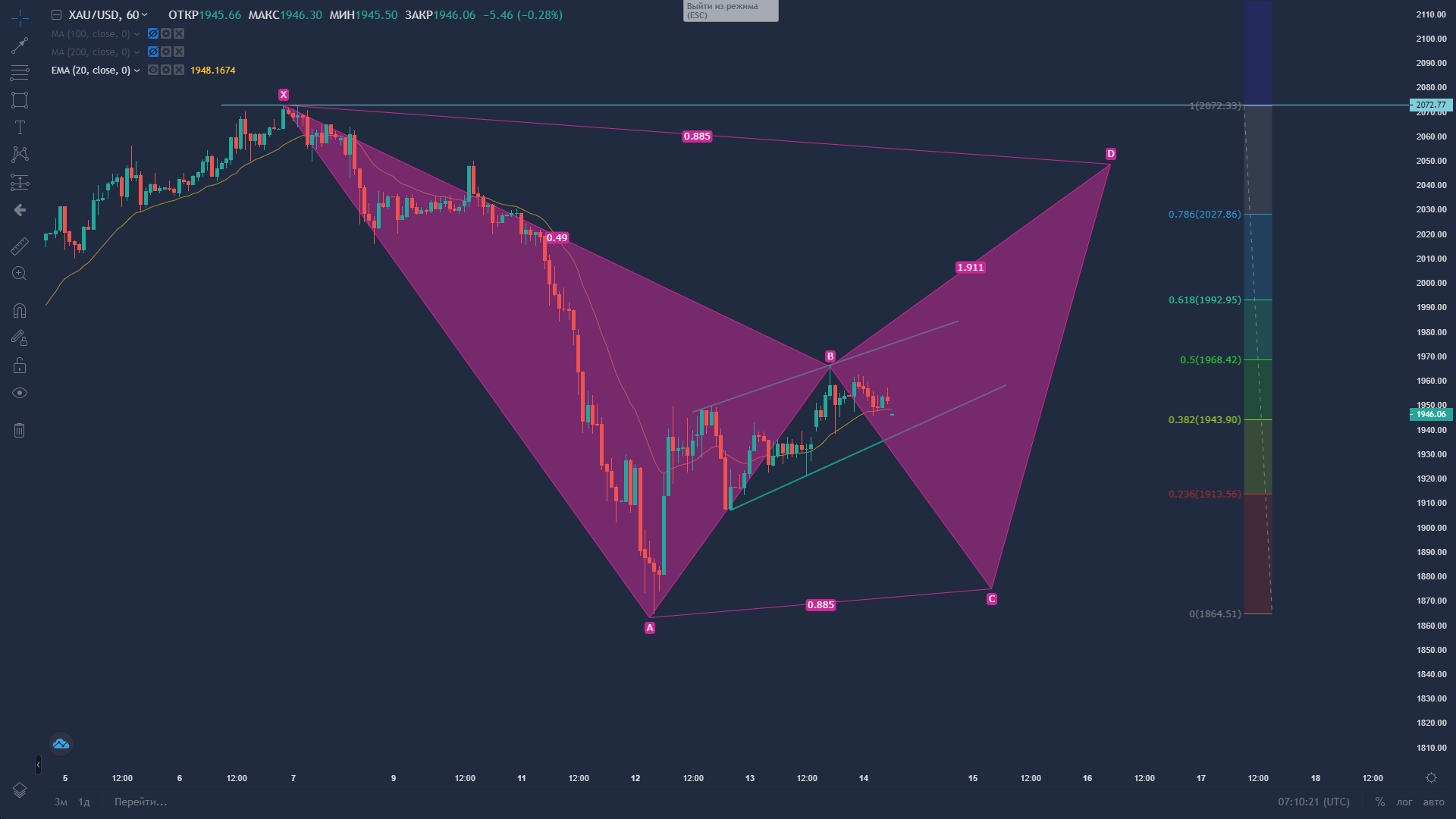Remove the MA 200 indicator
Image resolution: width=1456 pixels, height=819 pixels.
[179, 52]
